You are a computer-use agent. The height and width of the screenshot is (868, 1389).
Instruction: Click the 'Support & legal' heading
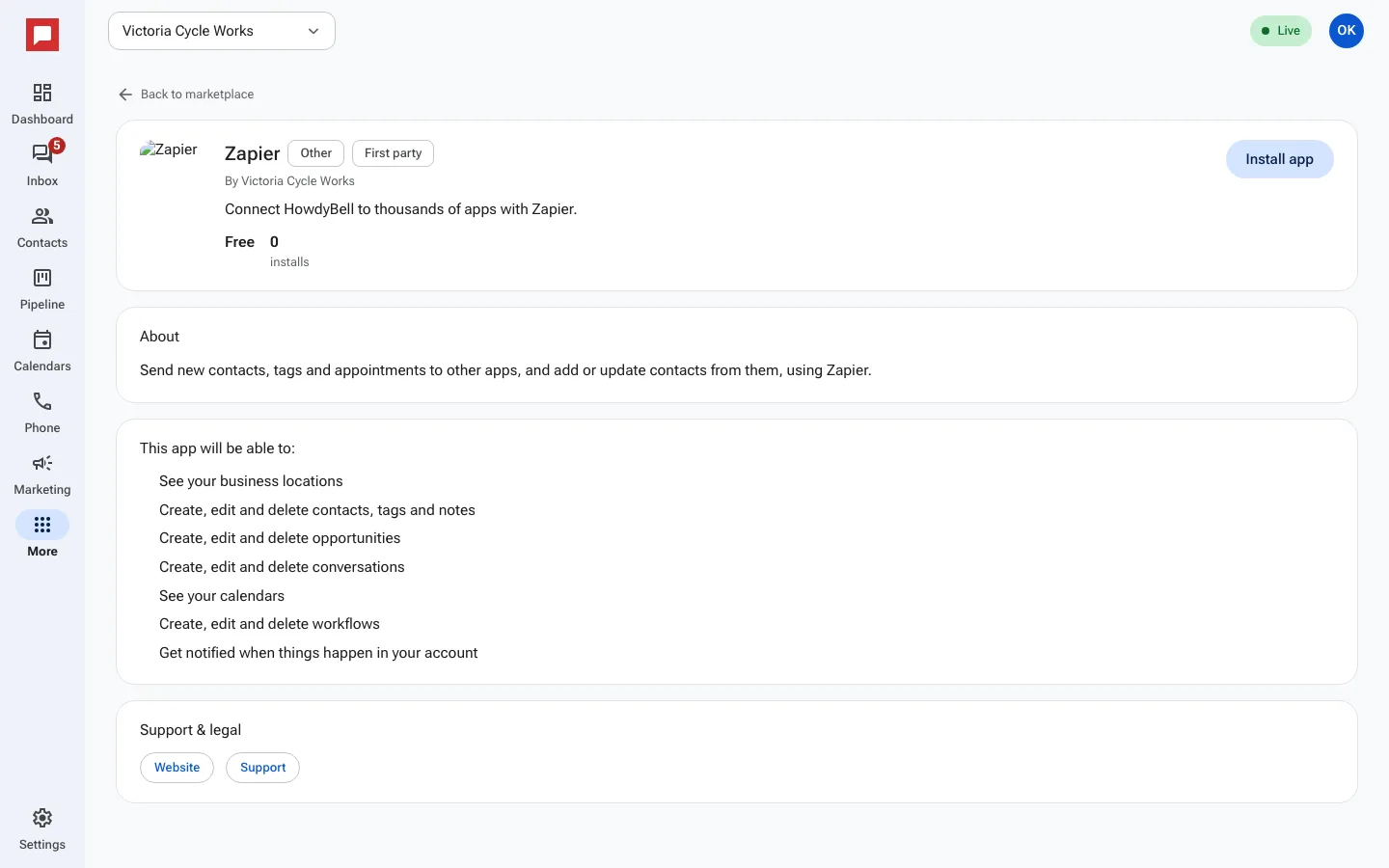pyautogui.click(x=191, y=730)
